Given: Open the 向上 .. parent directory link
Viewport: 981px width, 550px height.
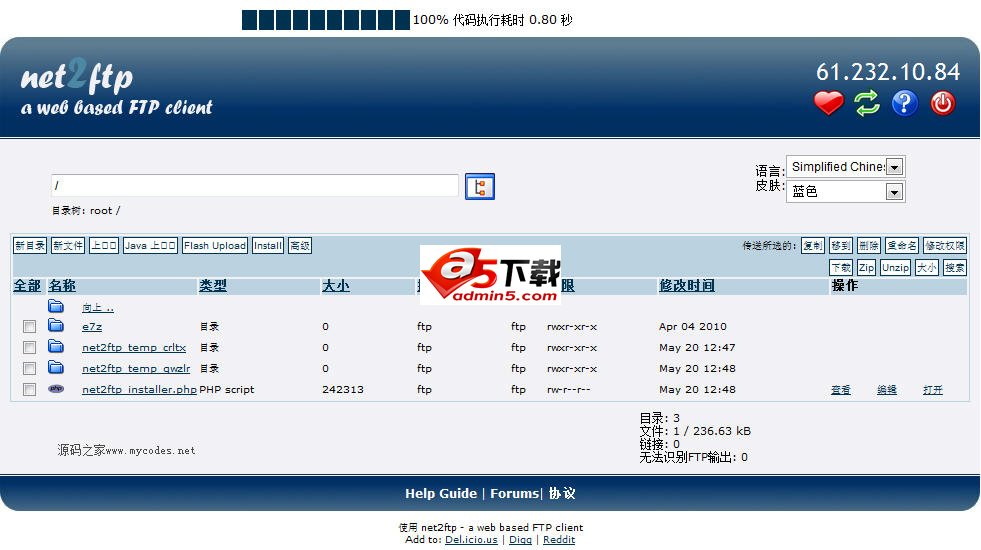Looking at the screenshot, I should 98,308.
